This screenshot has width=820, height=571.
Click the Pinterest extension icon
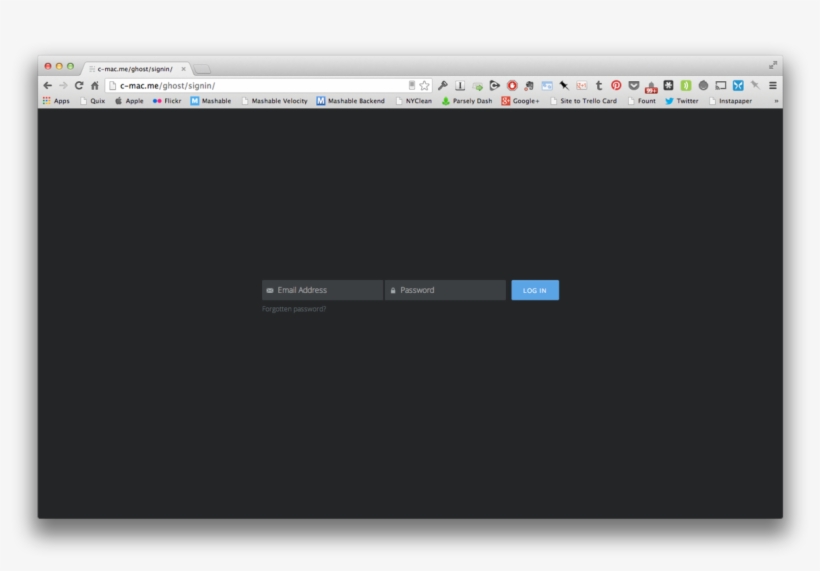(616, 86)
